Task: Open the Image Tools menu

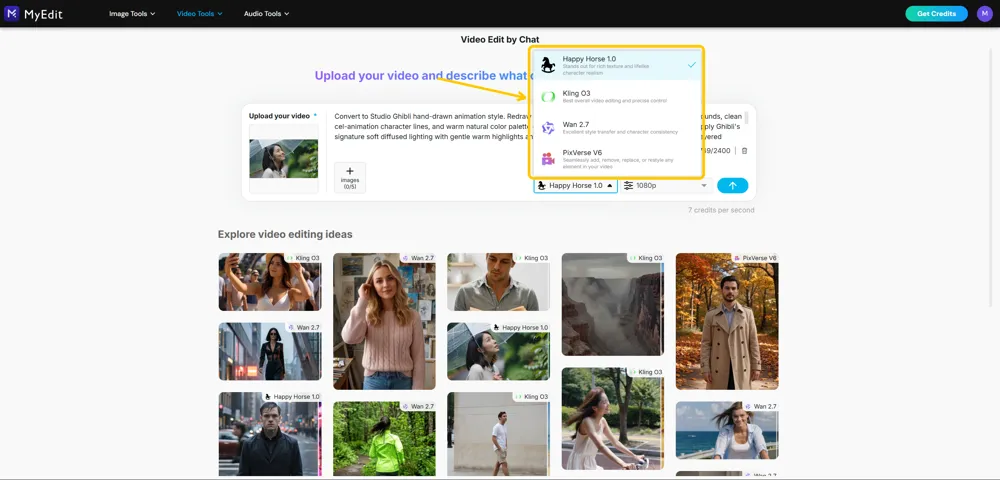Action: point(132,13)
